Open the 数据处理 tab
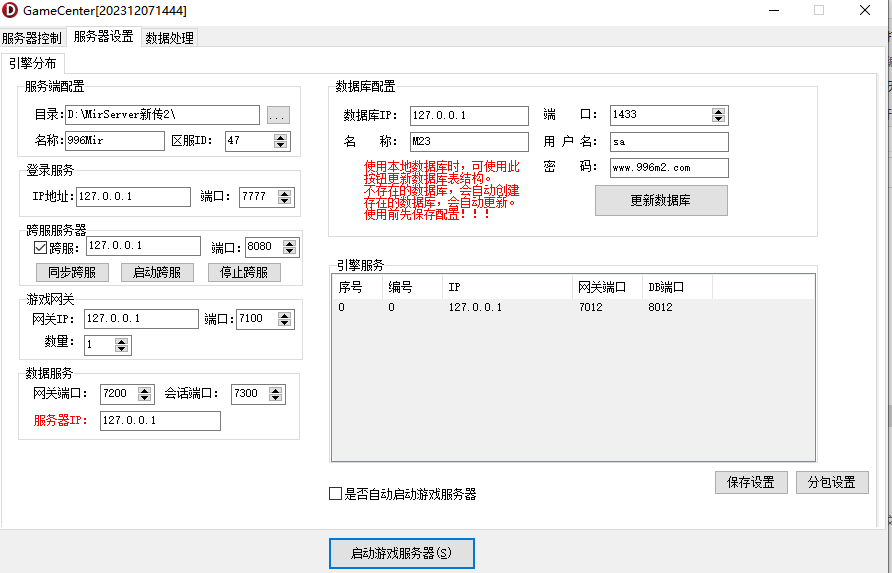892x573 pixels. point(169,38)
